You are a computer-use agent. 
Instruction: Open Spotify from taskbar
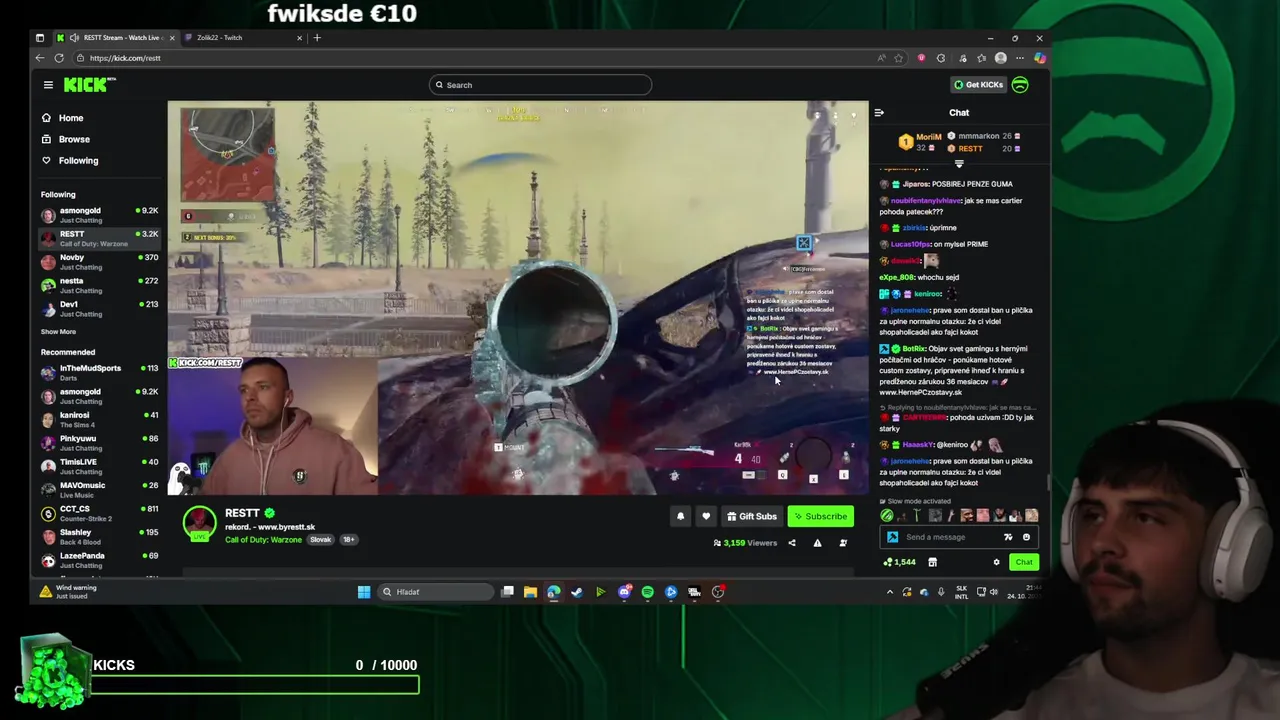(648, 592)
